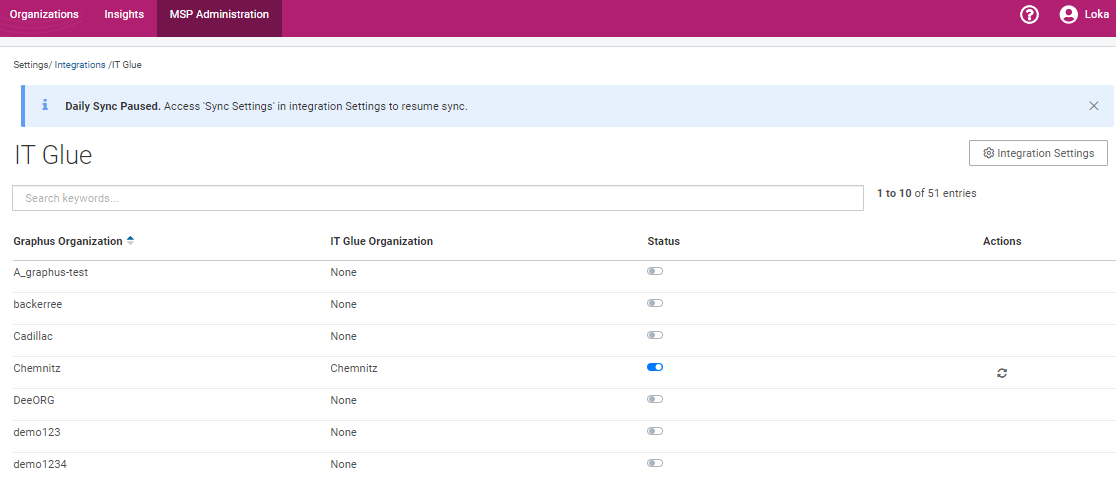Dismiss the Daily Sync Paused banner
Screen dimensions: 1116x478
(x=1094, y=106)
